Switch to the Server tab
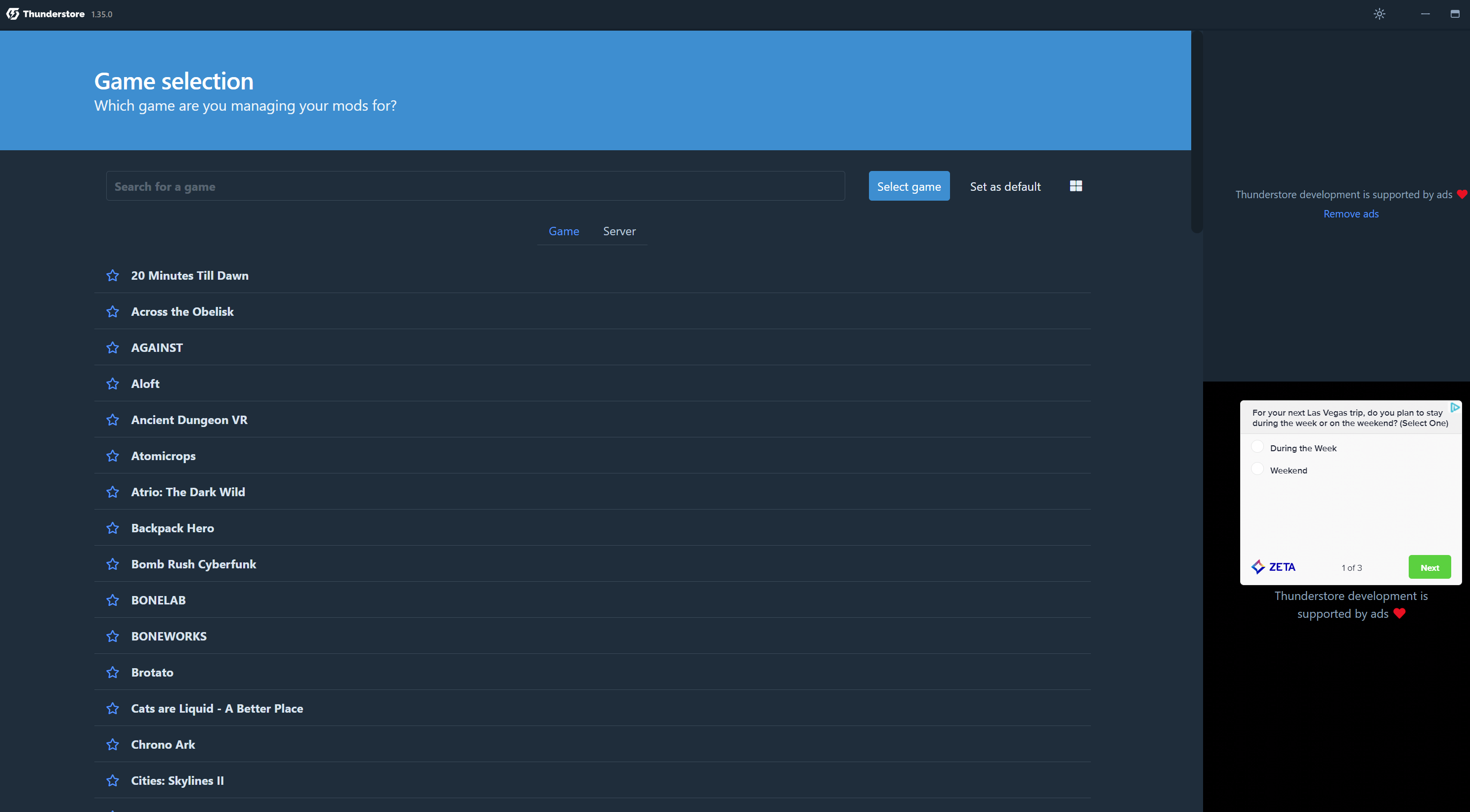 click(x=619, y=231)
